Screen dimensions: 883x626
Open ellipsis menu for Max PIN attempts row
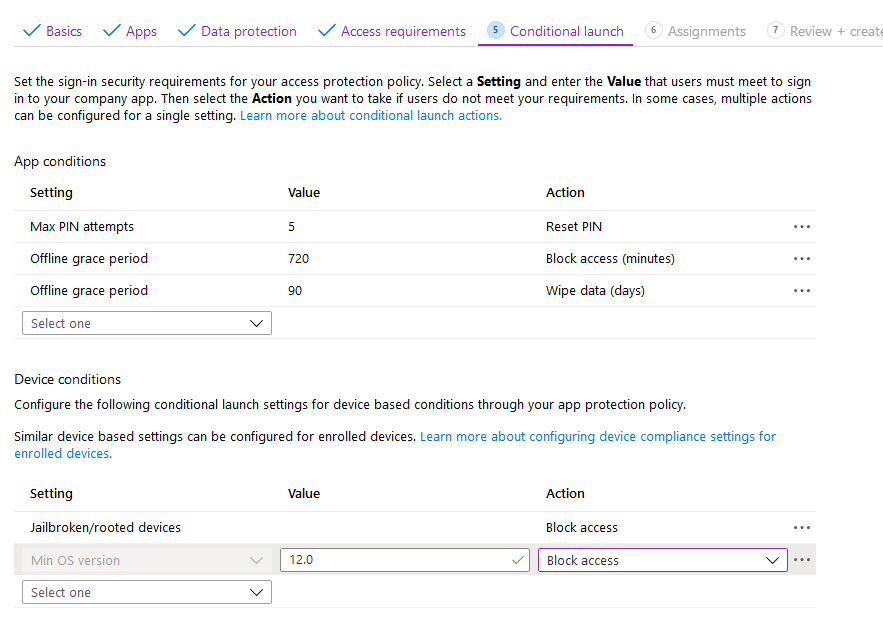[801, 227]
